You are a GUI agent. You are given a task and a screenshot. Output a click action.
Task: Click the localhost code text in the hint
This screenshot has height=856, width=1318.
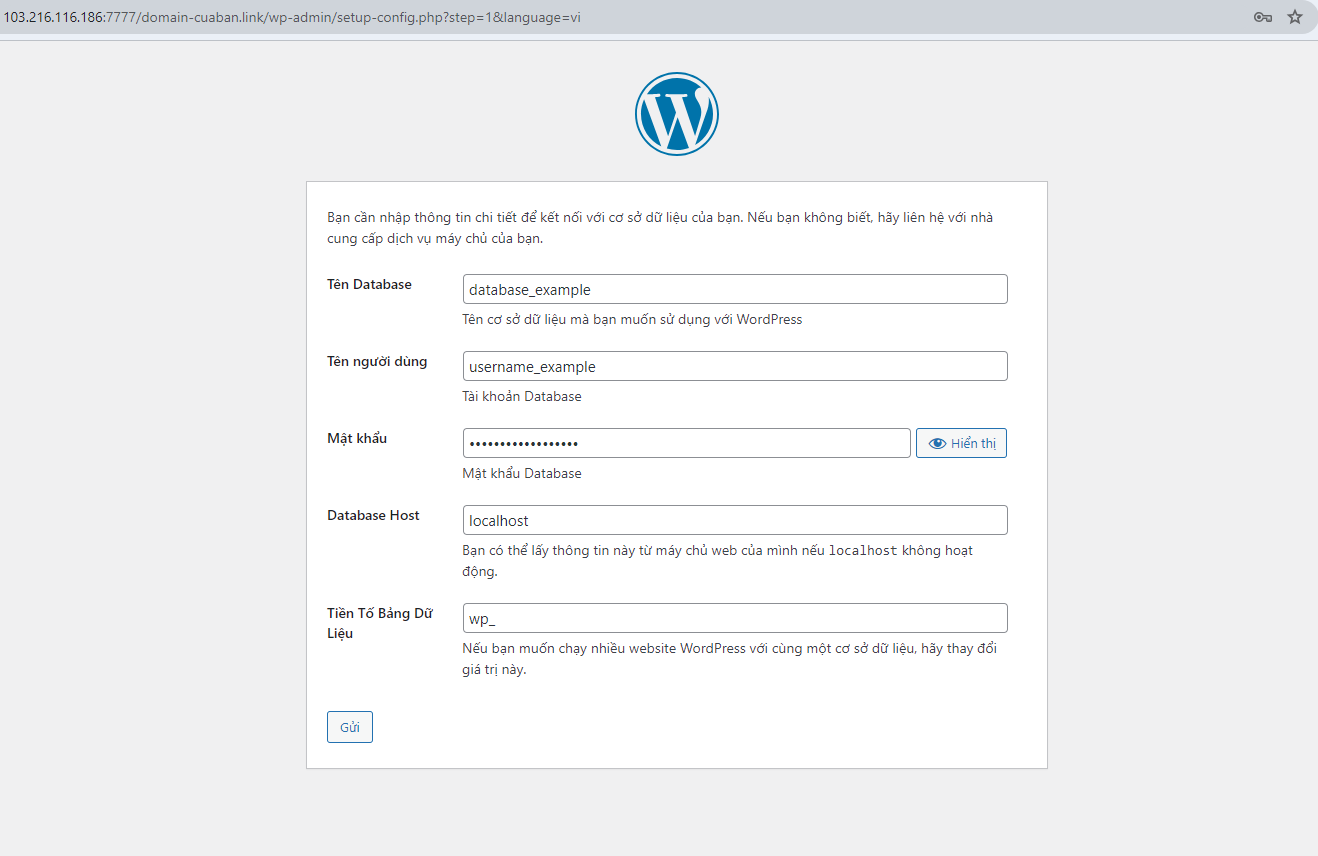[x=863, y=550]
